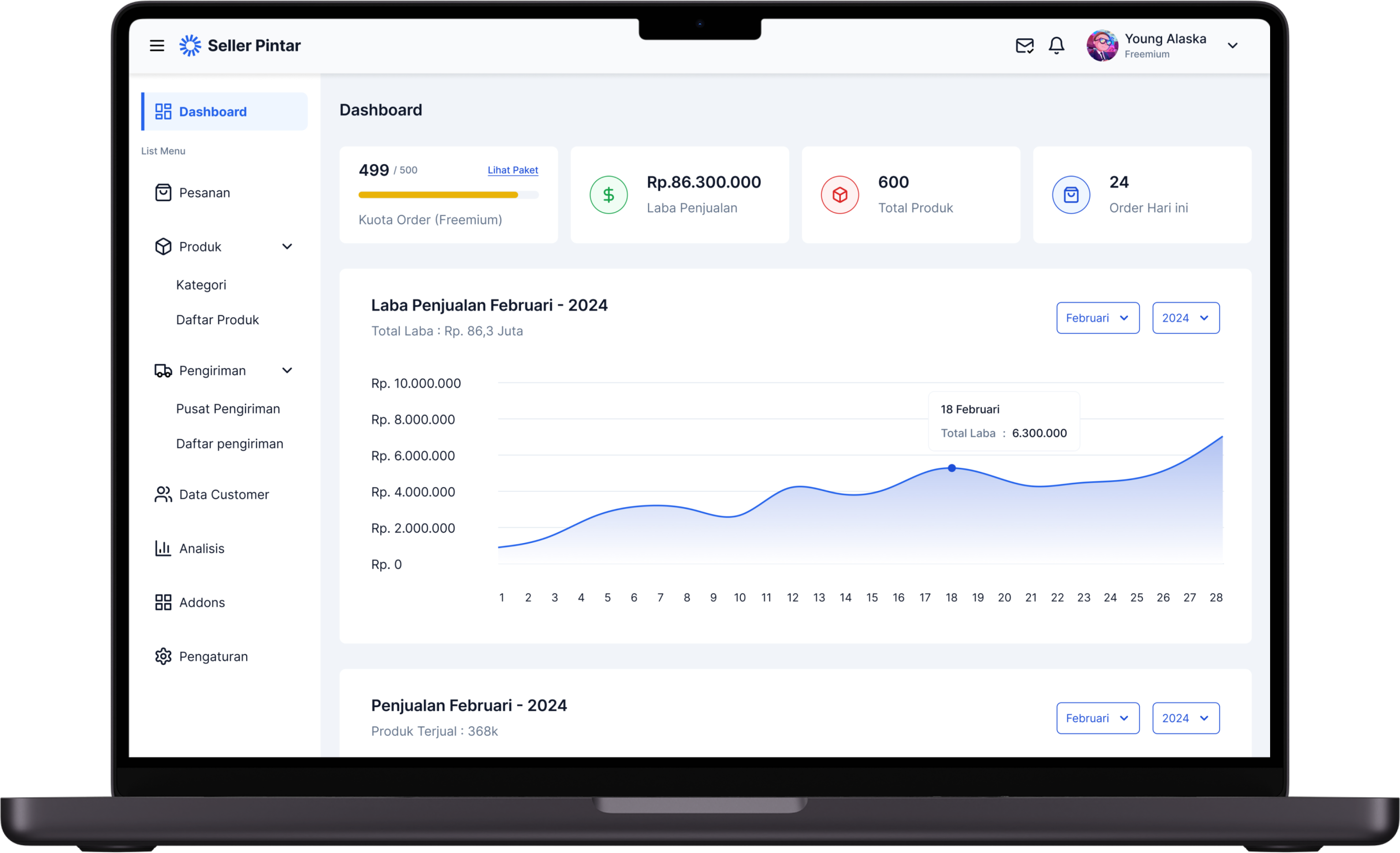Click the Penjualan Februari - 2024 heading
The height and width of the screenshot is (853, 1400).
click(469, 705)
